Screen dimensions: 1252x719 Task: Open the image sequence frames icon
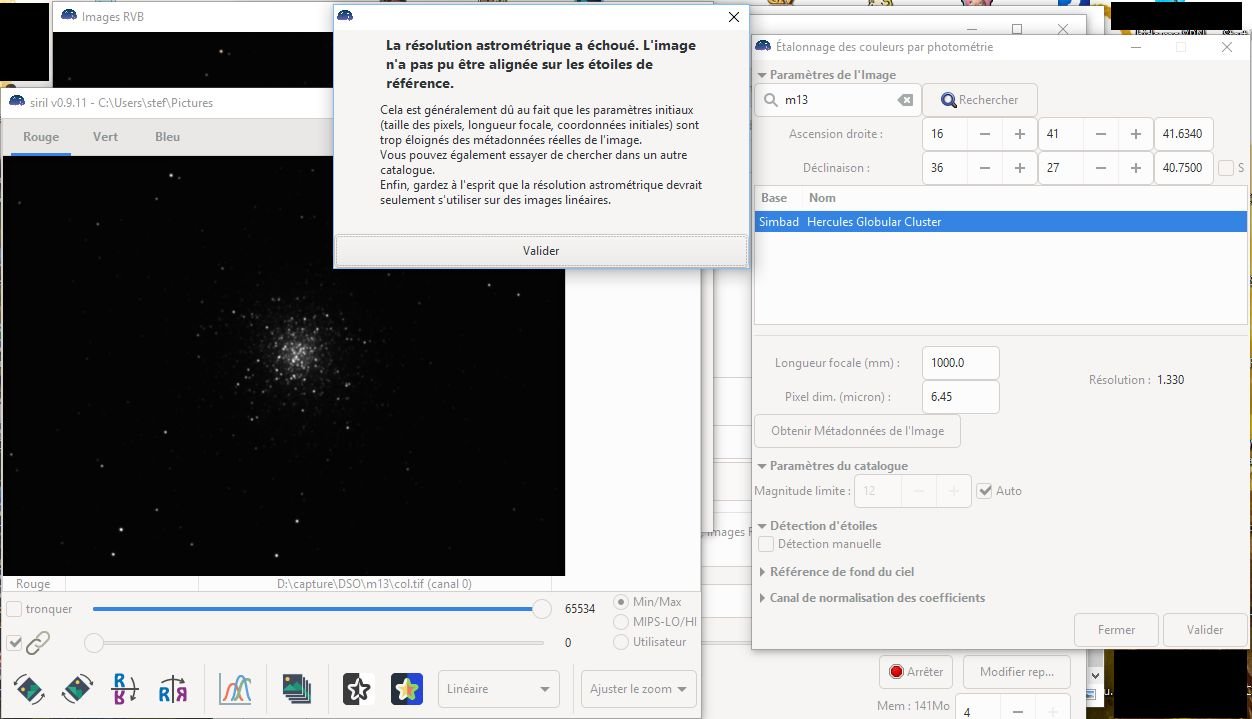(296, 688)
